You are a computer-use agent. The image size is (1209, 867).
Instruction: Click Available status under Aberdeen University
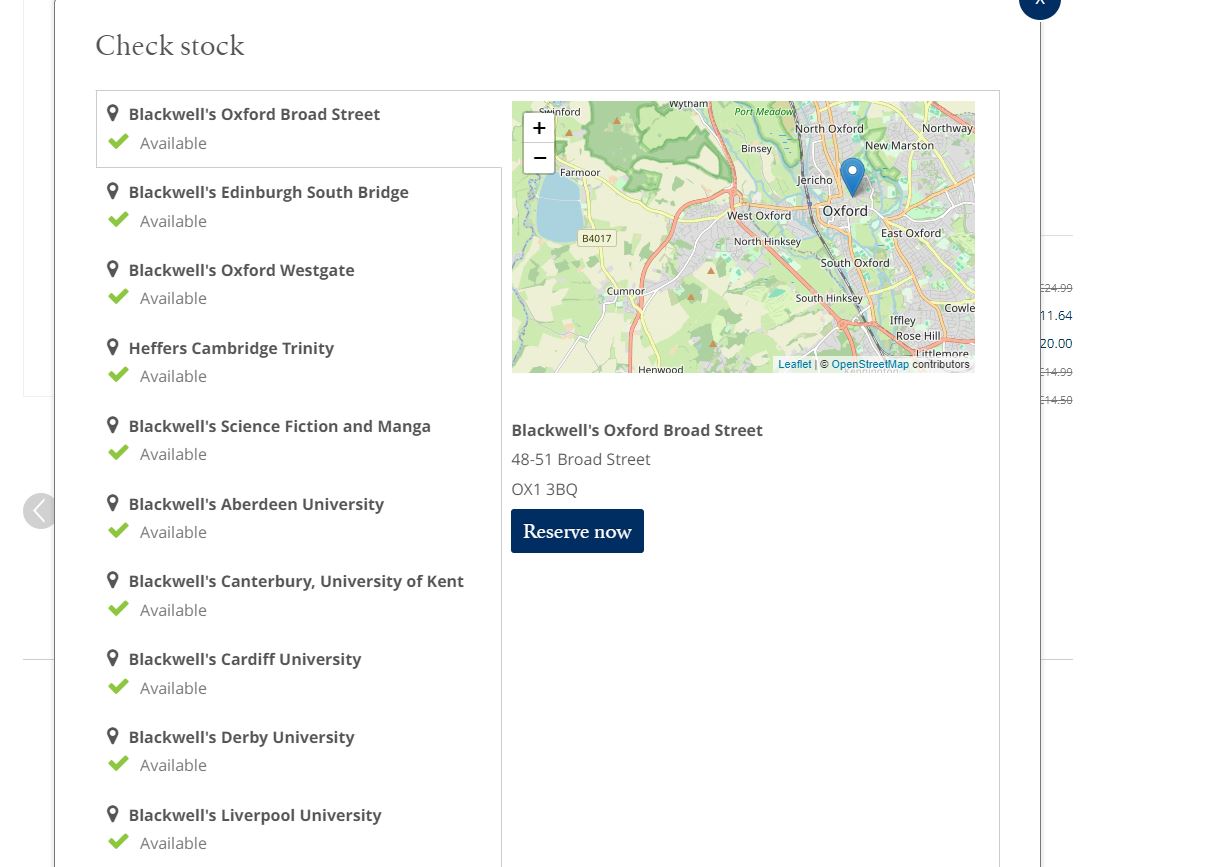click(173, 532)
